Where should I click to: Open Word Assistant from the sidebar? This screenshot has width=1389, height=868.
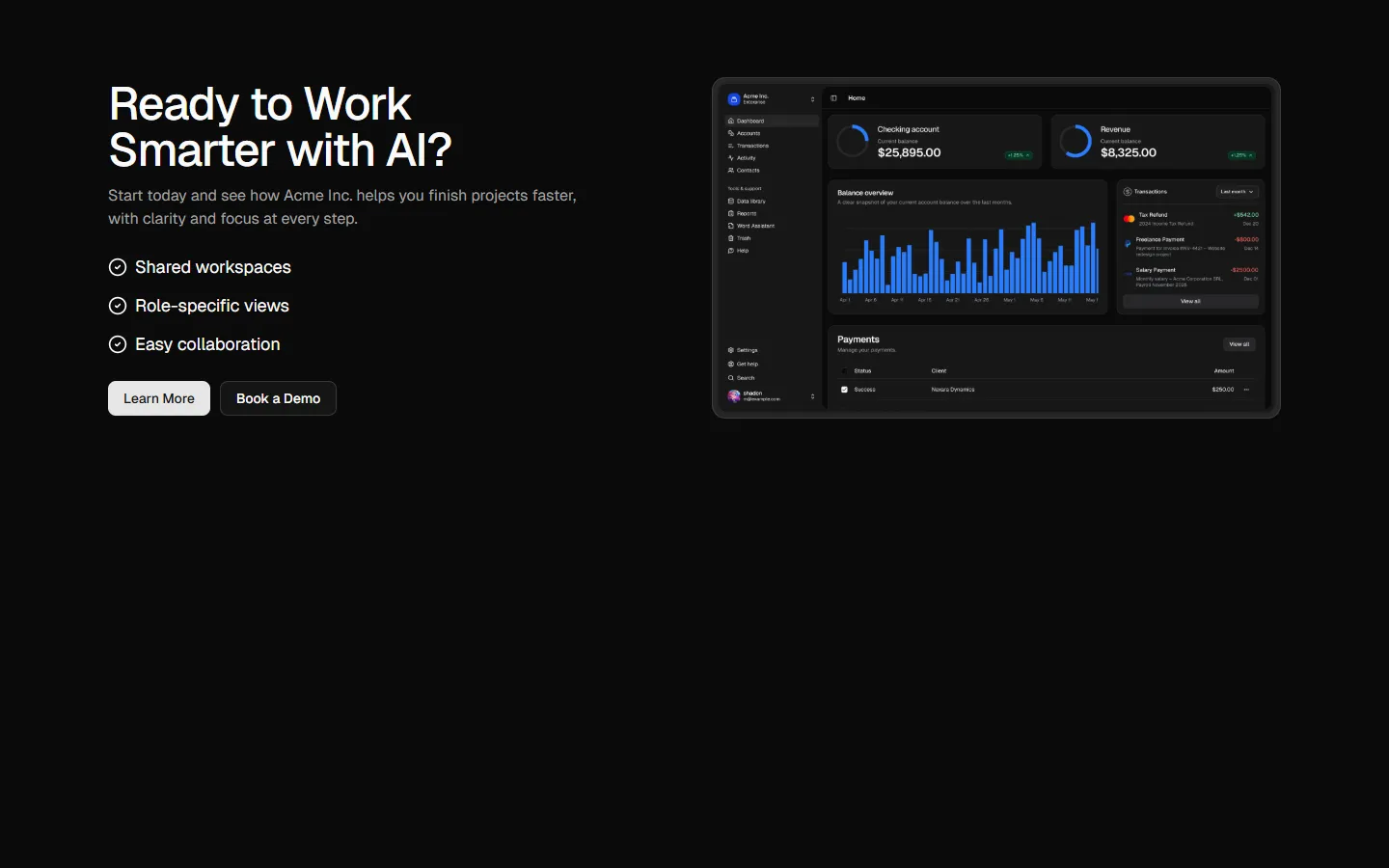click(755, 226)
